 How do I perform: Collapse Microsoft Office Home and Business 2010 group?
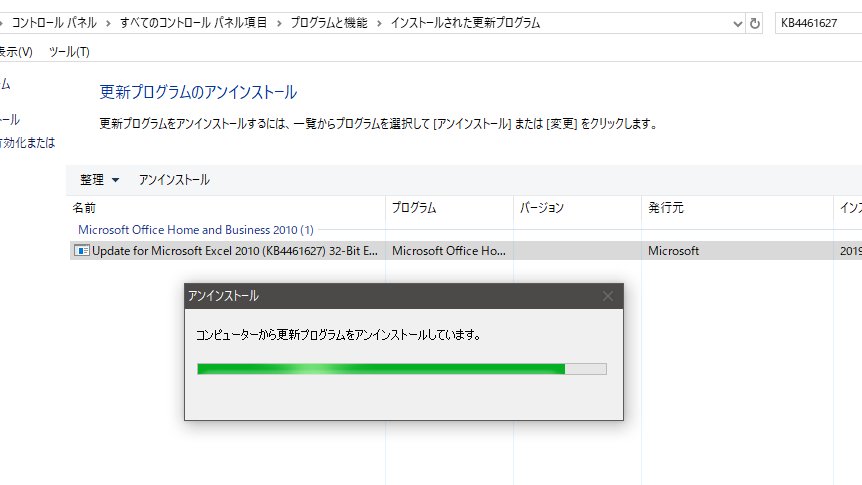(x=196, y=230)
